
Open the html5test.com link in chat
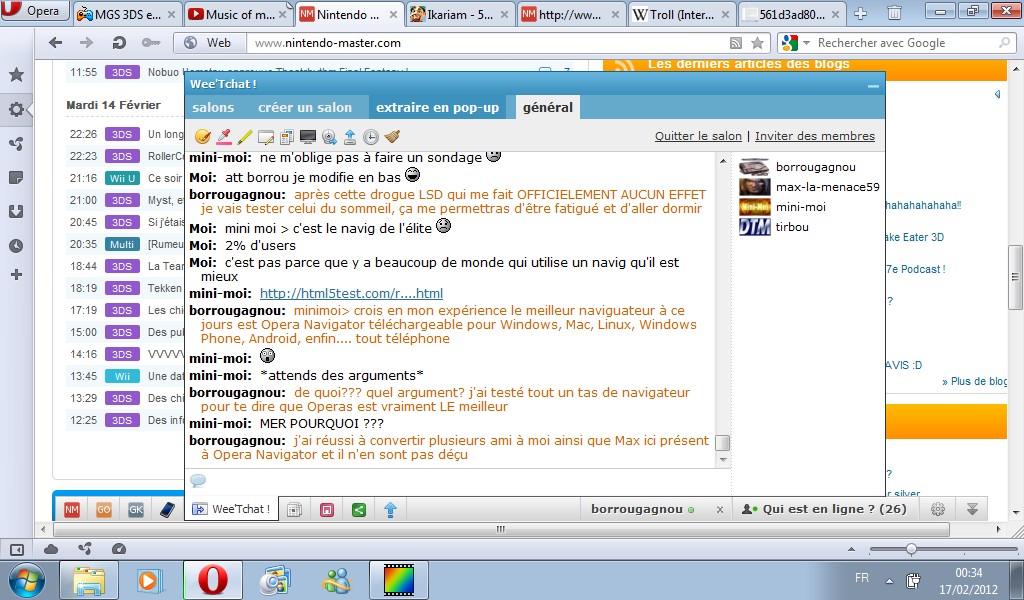(x=351, y=294)
